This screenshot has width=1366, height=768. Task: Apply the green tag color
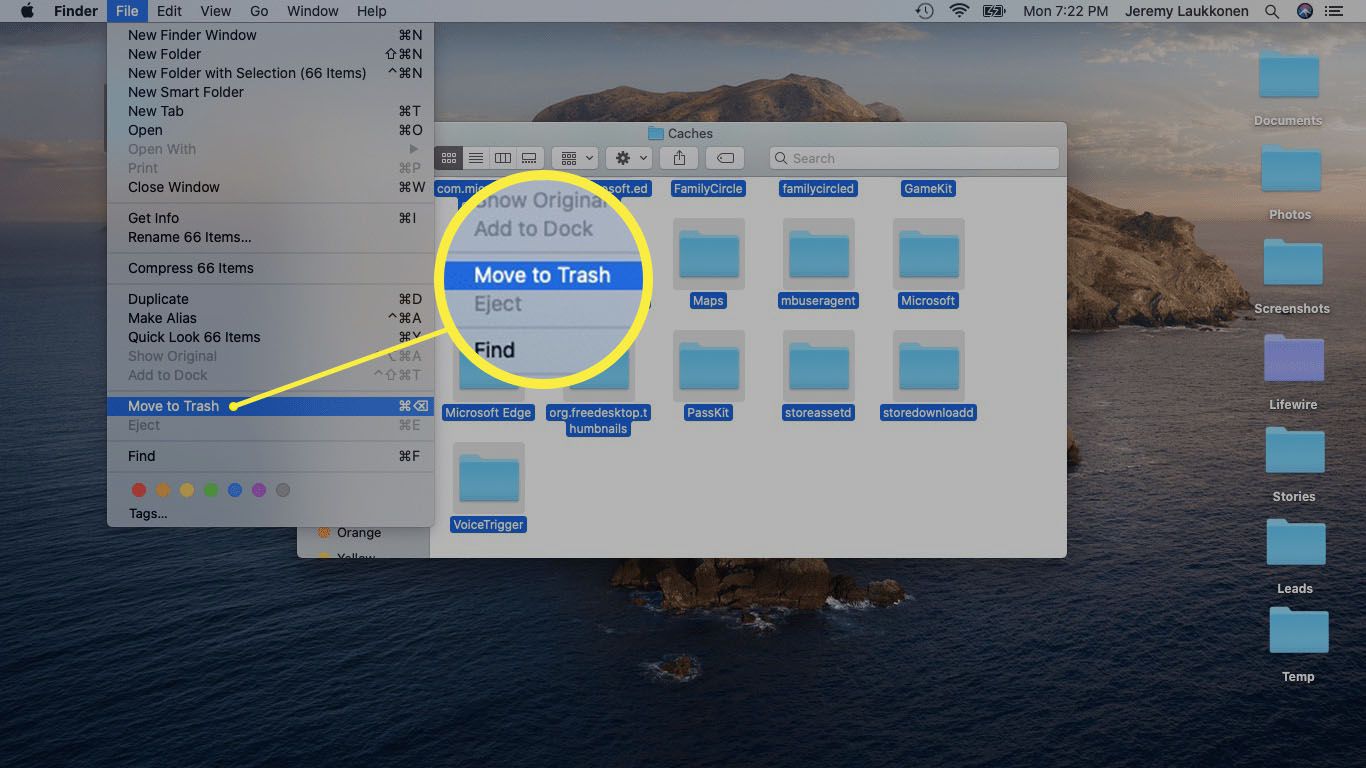tap(211, 490)
